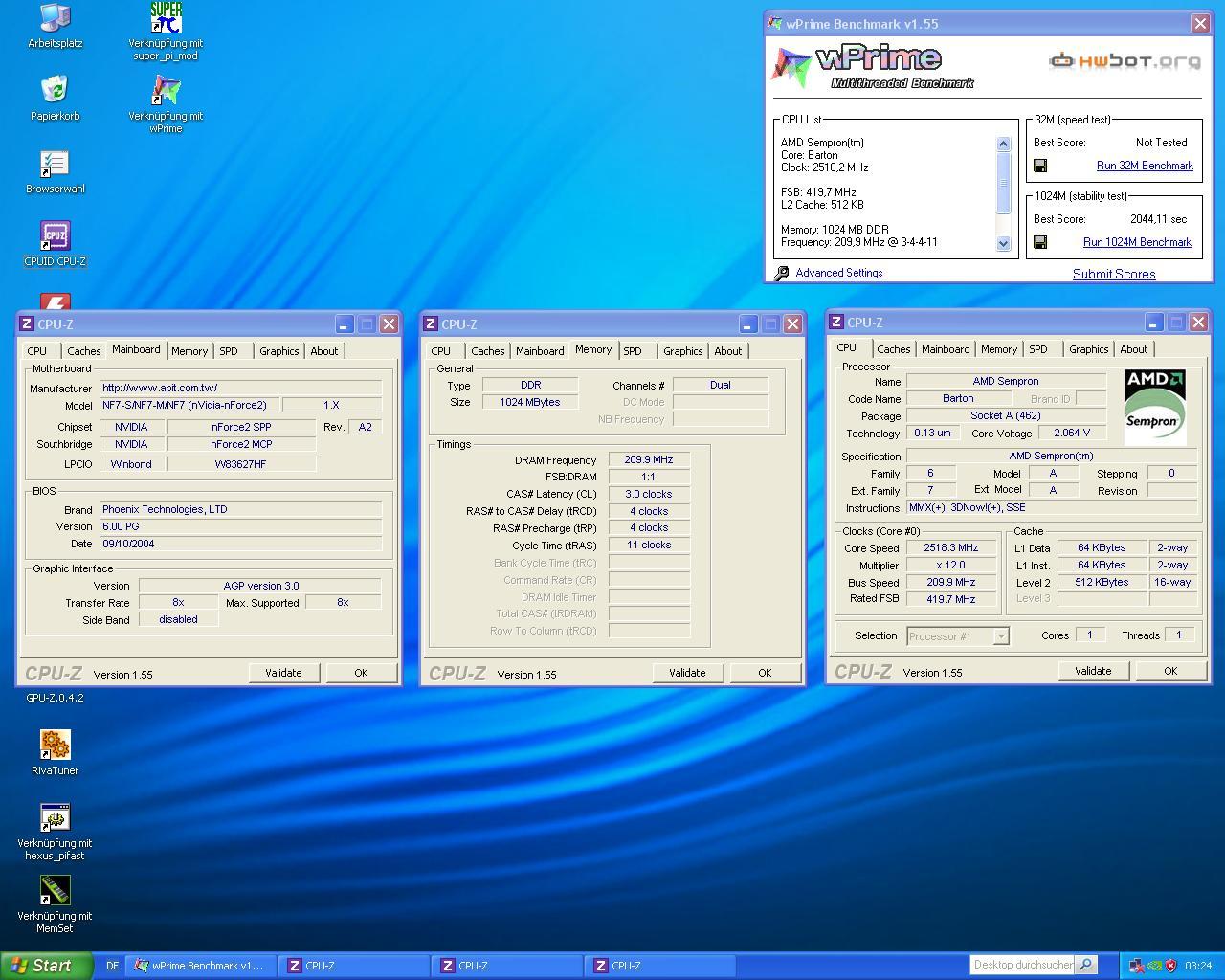Click the save icon for 1024M score
The image size is (1225, 980).
(x=1040, y=242)
